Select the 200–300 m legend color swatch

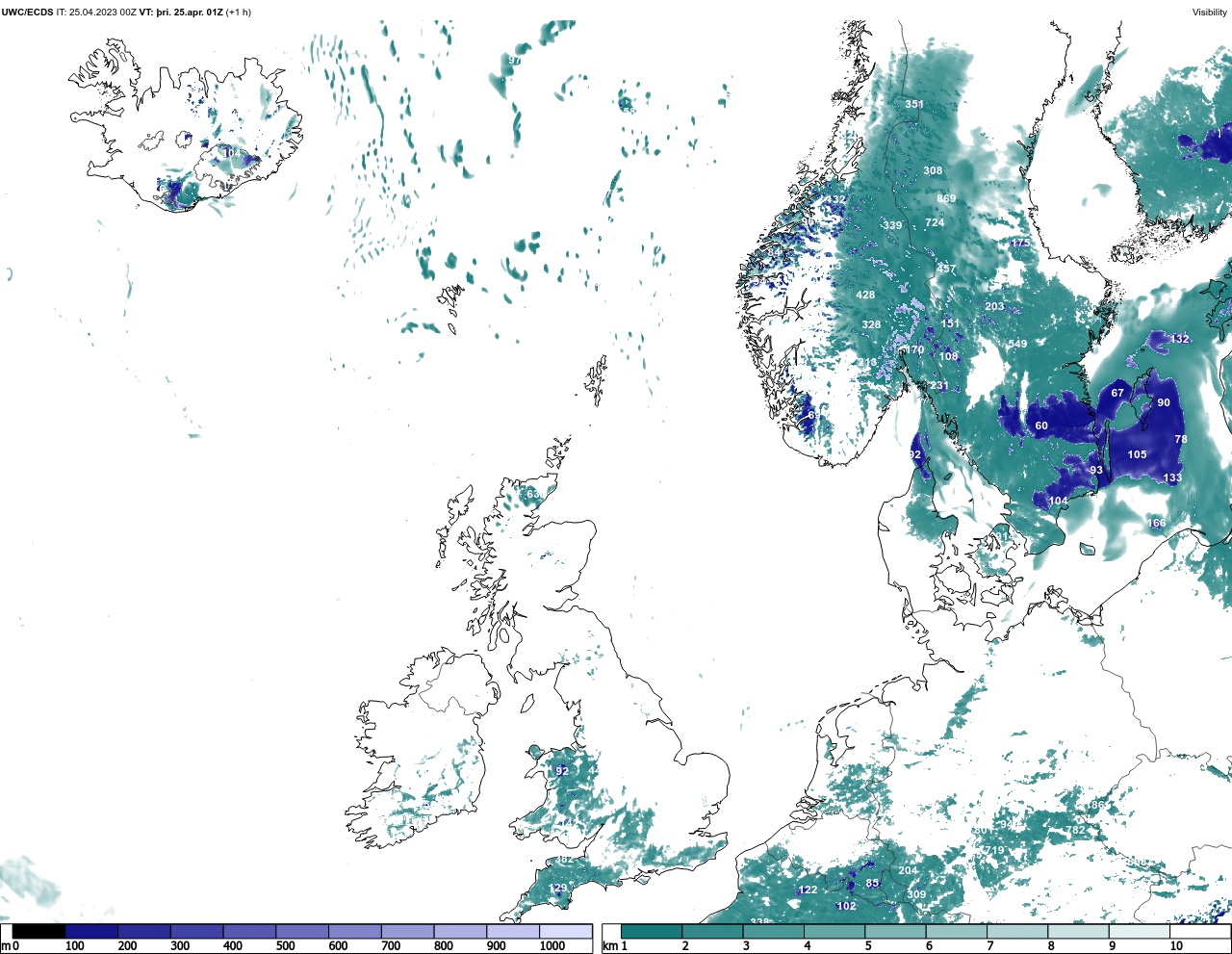pyautogui.click(x=144, y=931)
